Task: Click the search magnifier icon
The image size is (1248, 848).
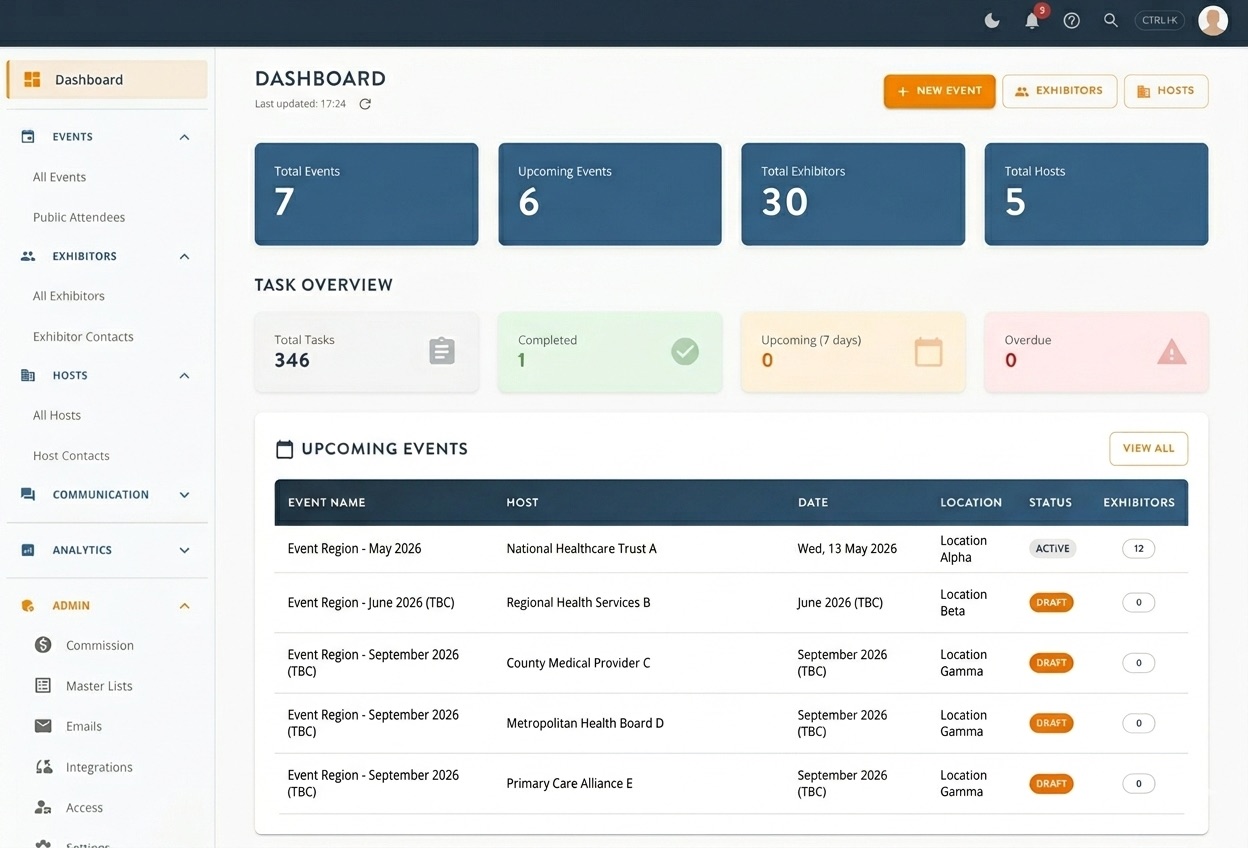Action: pos(1110,20)
